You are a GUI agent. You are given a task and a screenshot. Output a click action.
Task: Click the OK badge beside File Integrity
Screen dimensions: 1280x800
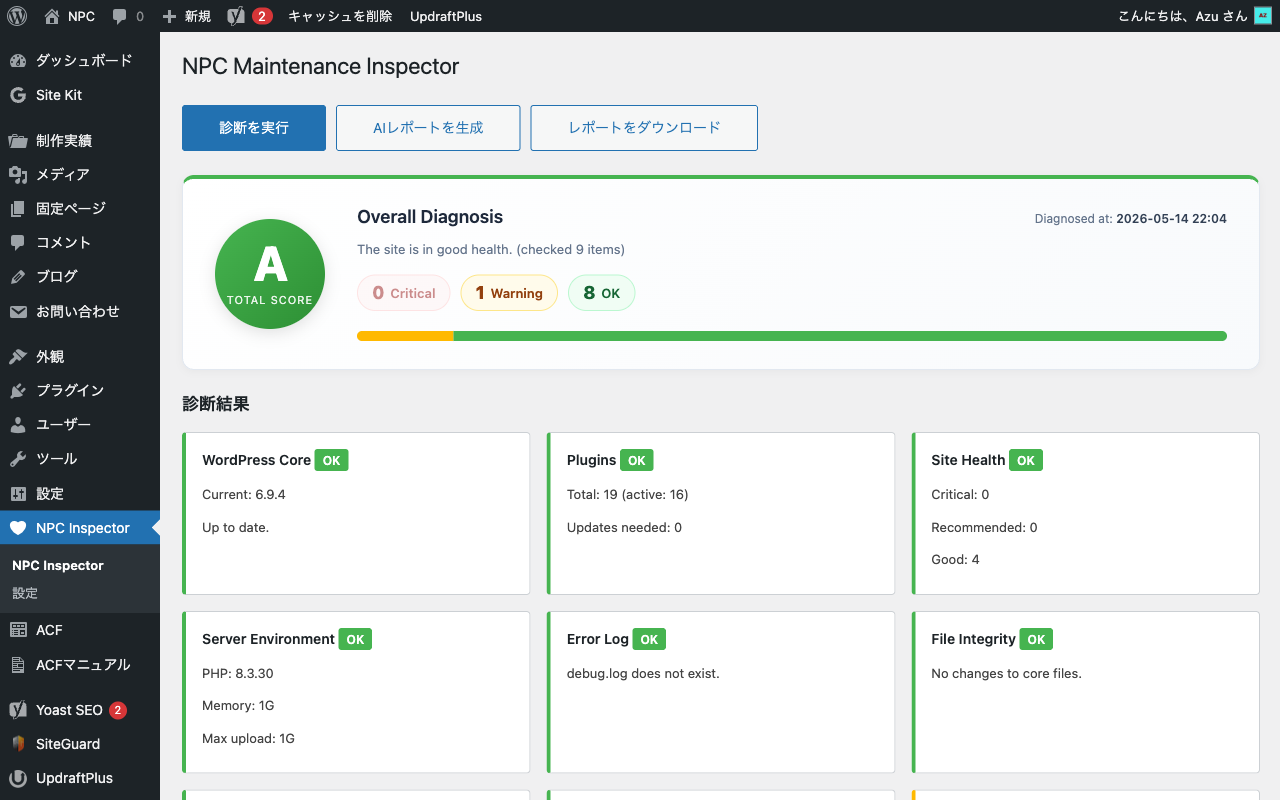click(x=1036, y=640)
